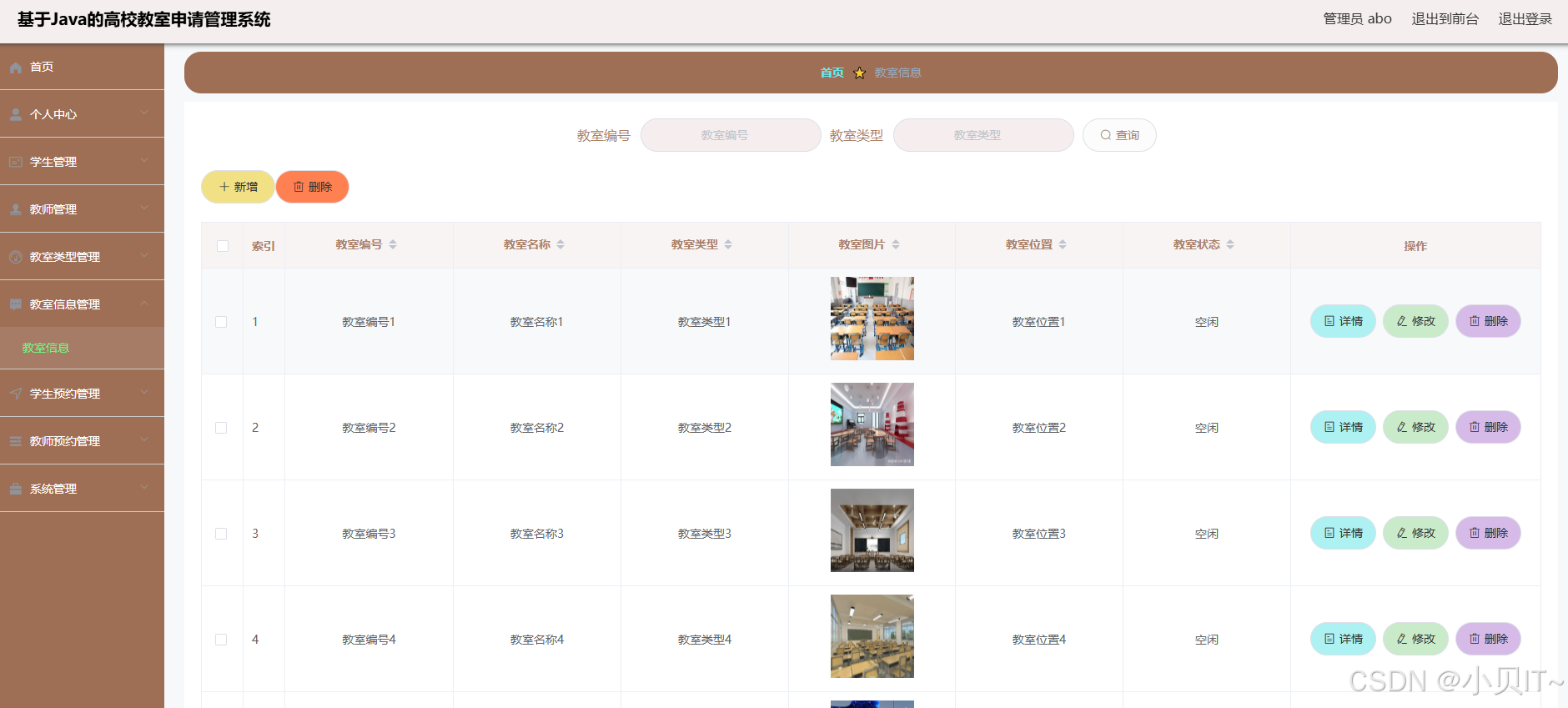1568x708 pixels.
Task: Open 首页 in the sidebar menu
Action: [x=82, y=67]
